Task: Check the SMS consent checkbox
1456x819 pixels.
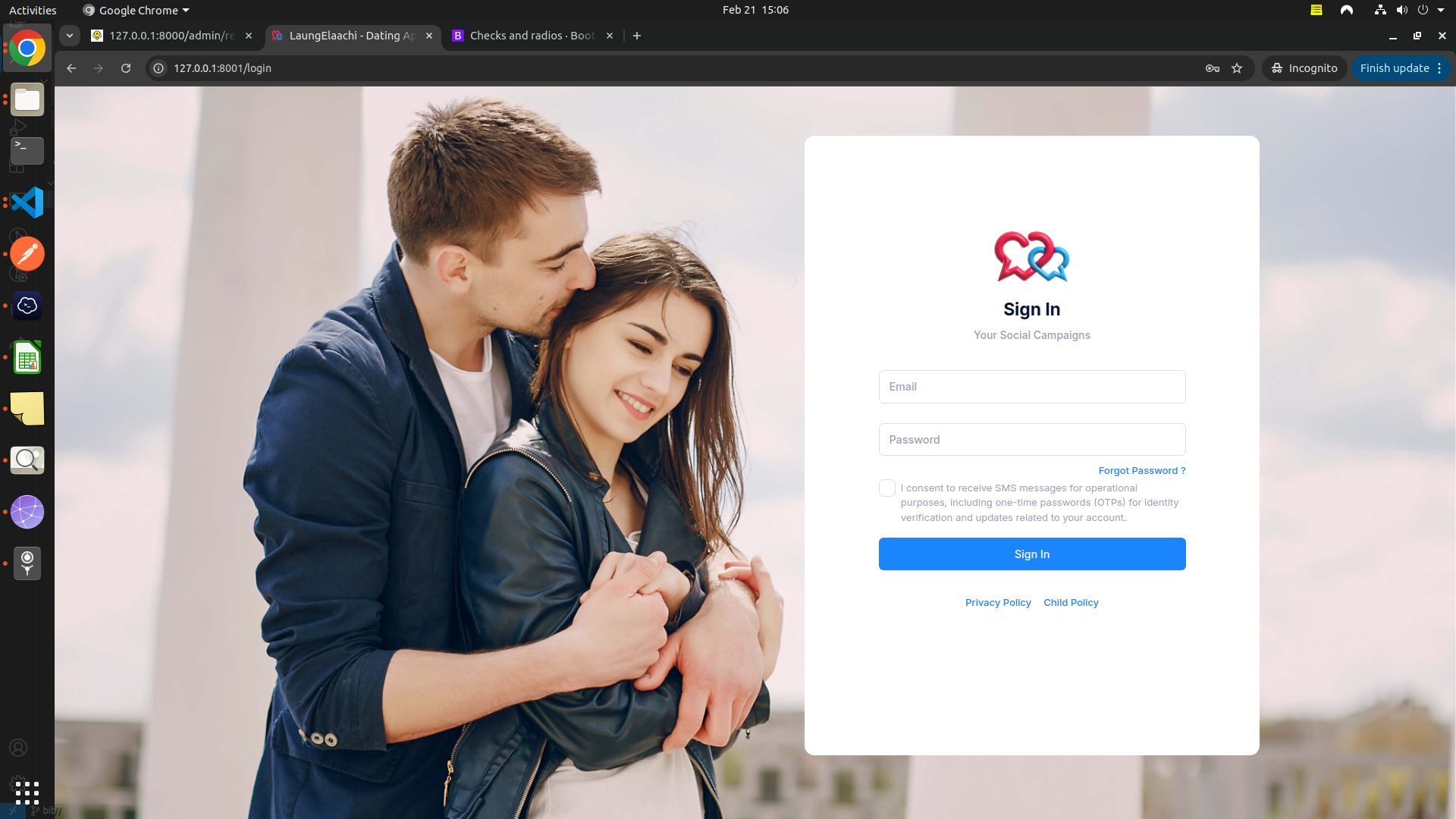Action: 887,488
